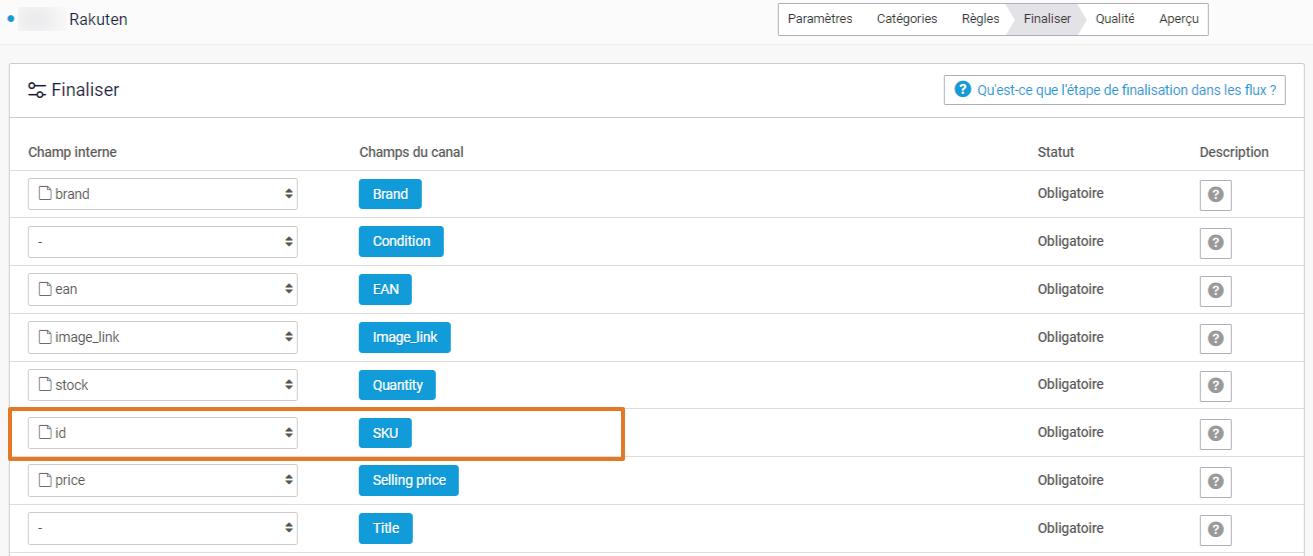The width and height of the screenshot is (1313, 556).
Task: Click the Title row description help icon
Action: pyautogui.click(x=1215, y=529)
